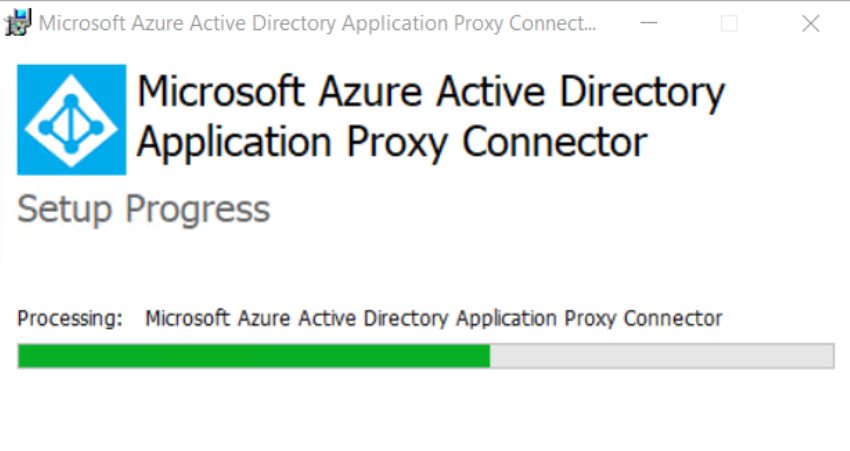
Task: Minimize the connector setup window
Action: [648, 23]
